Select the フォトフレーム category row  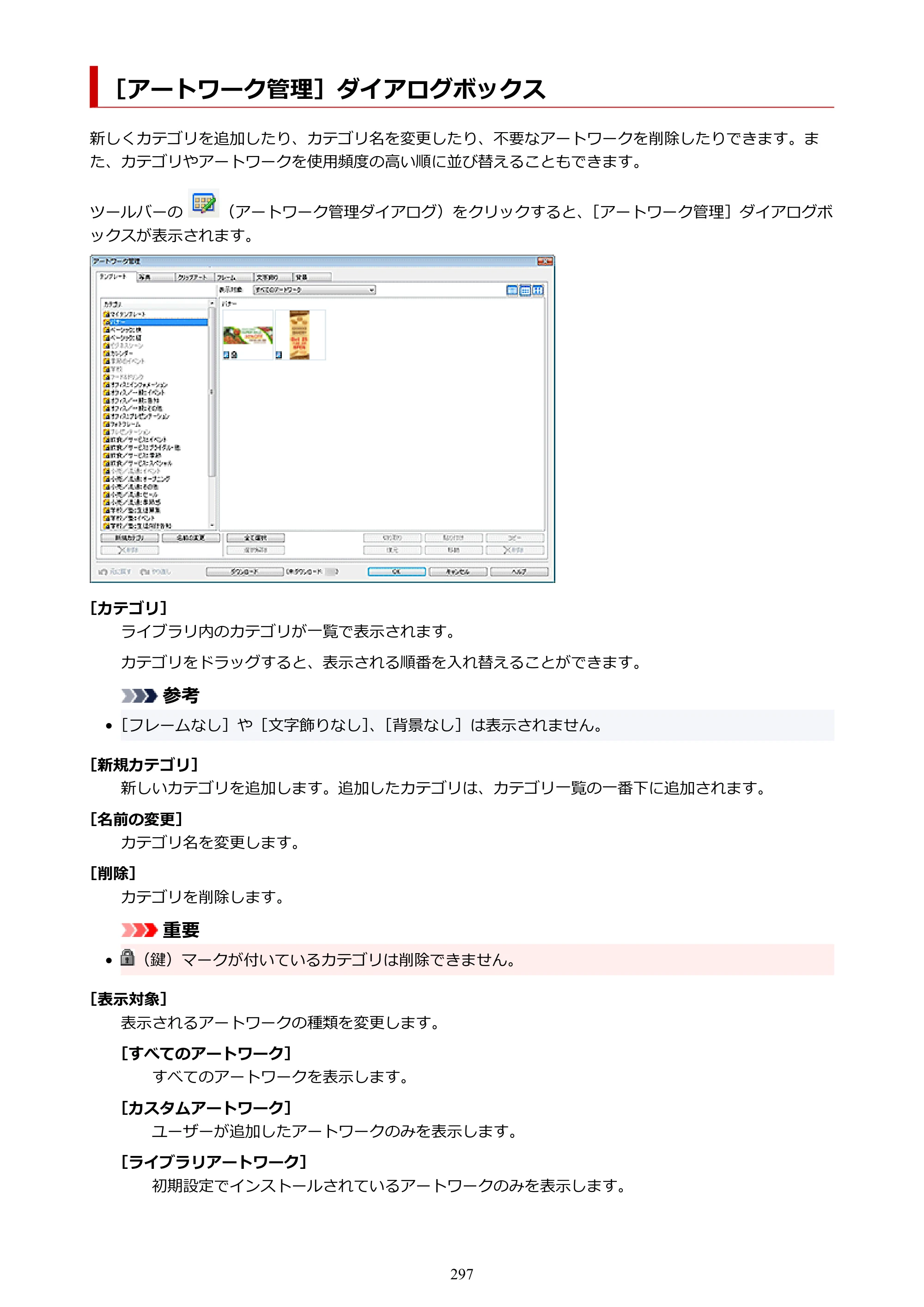tap(155, 424)
